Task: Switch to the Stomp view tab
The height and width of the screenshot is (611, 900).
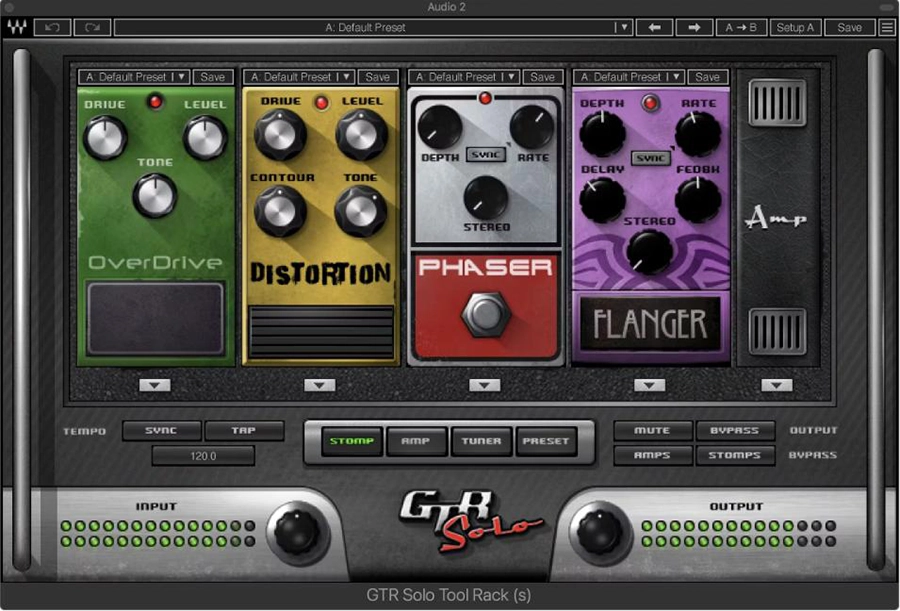Action: (x=352, y=441)
